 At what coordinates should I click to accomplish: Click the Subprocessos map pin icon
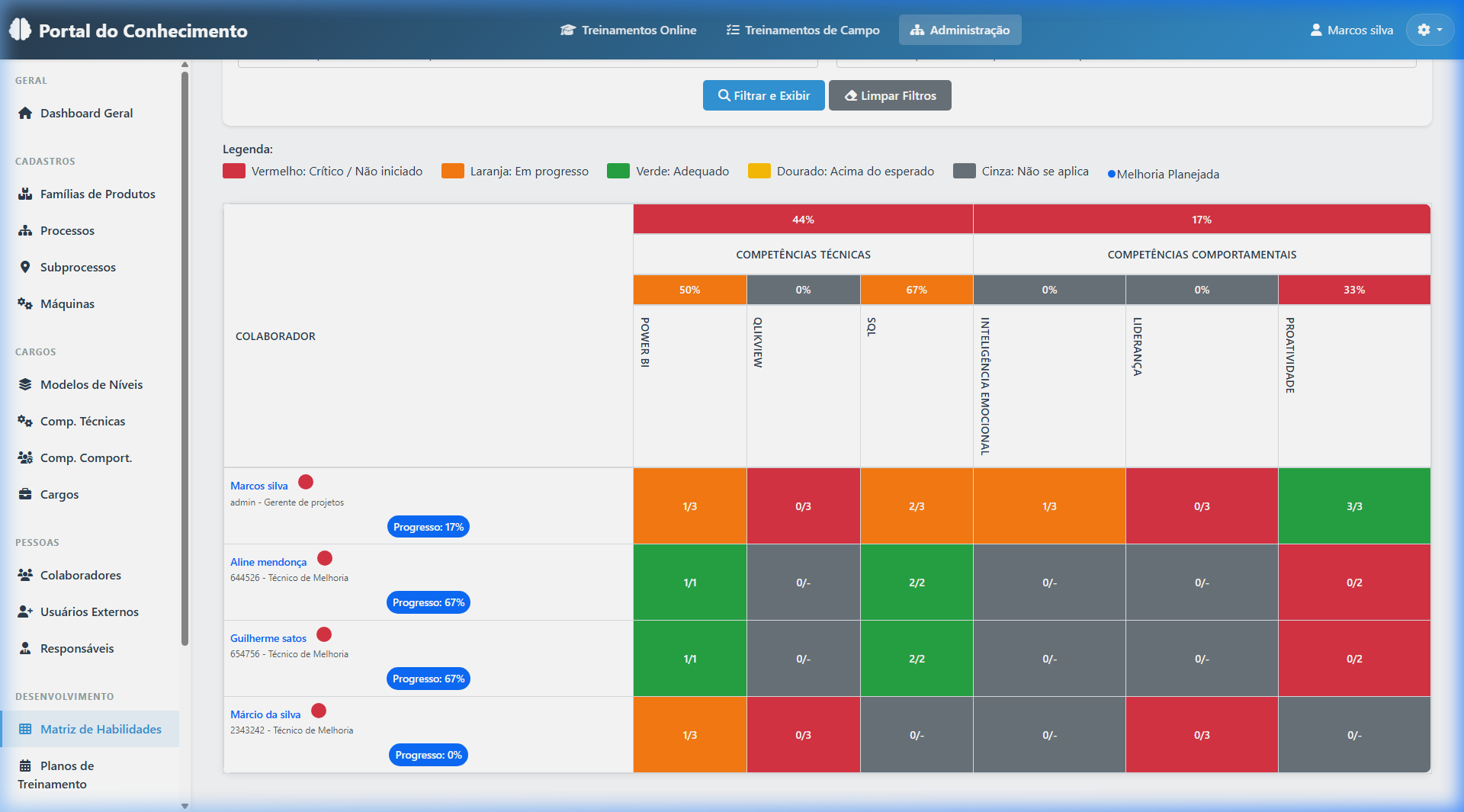click(x=25, y=267)
